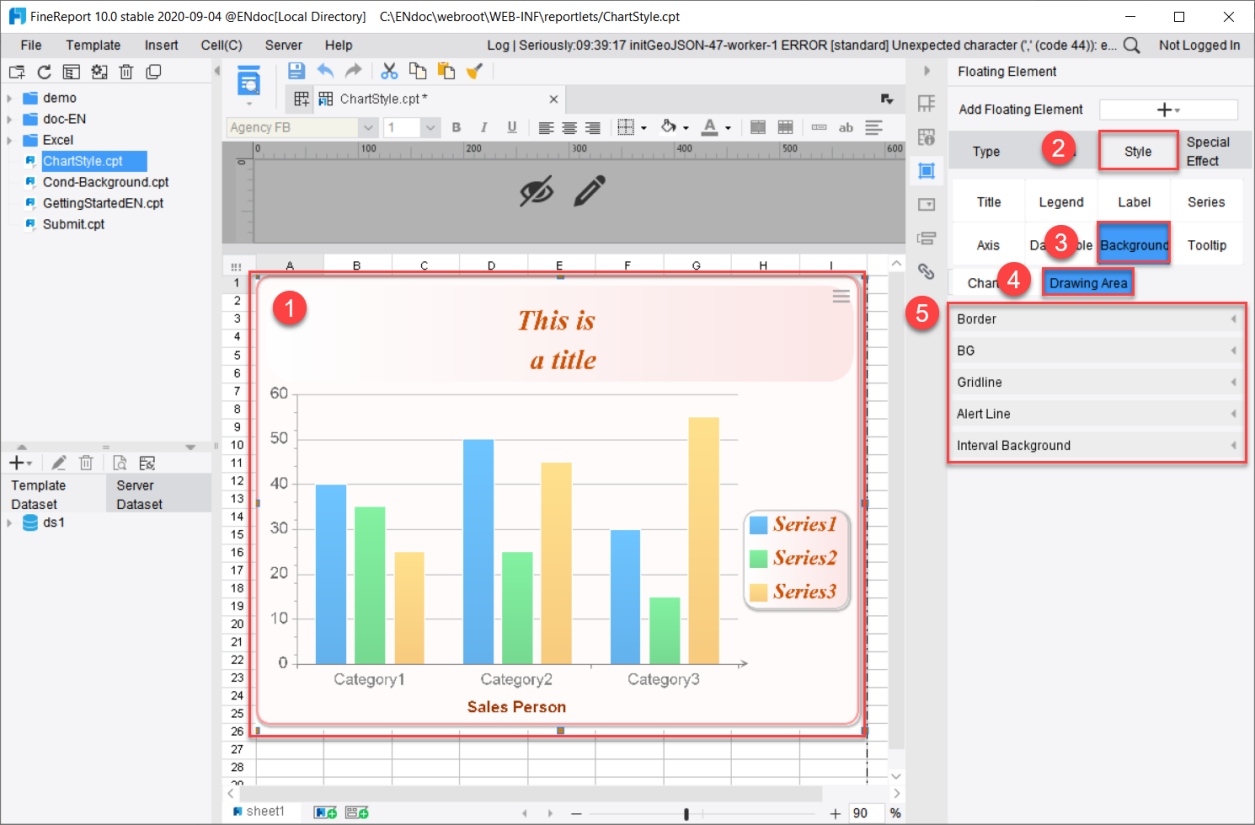Paste clipboard content
Screen dimensions: 1255x825
coord(446,71)
